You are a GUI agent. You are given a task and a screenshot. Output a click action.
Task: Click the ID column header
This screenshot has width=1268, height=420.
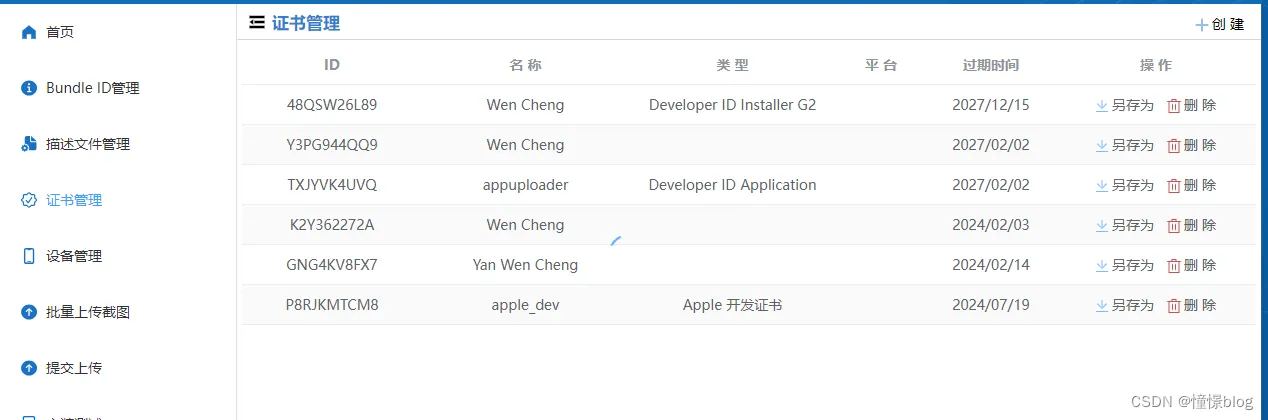pos(332,65)
